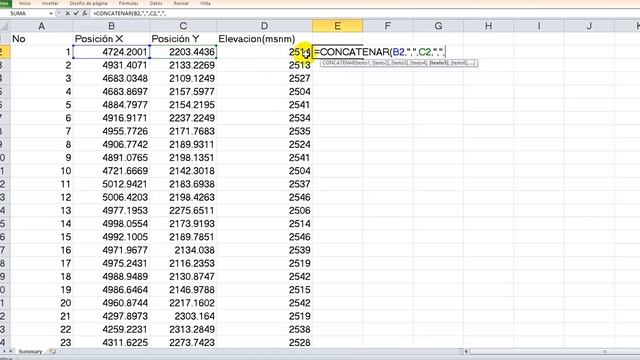Select cell with value 2189.9311
The width and height of the screenshot is (640, 360).
tap(183, 144)
